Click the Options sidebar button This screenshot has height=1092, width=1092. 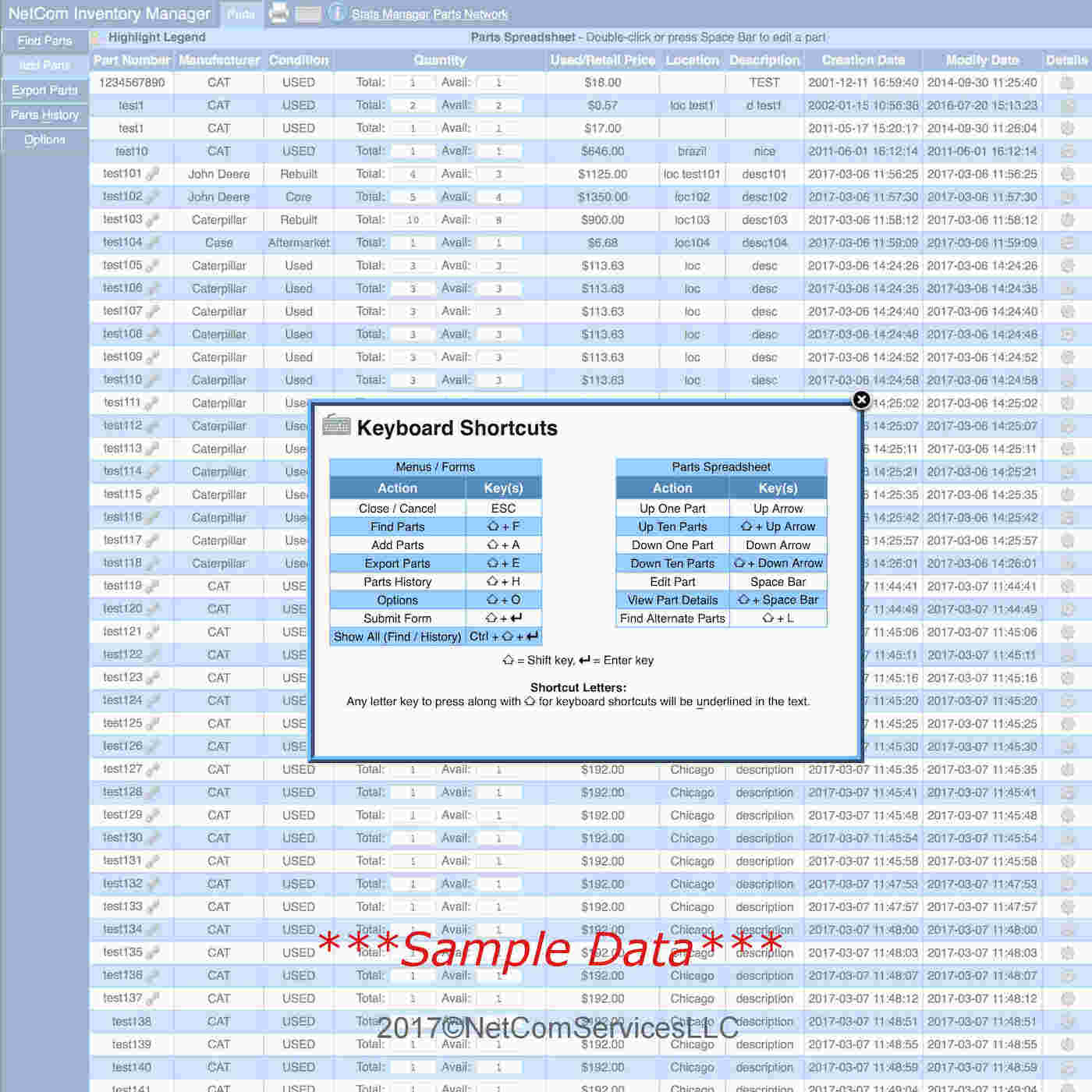44,140
